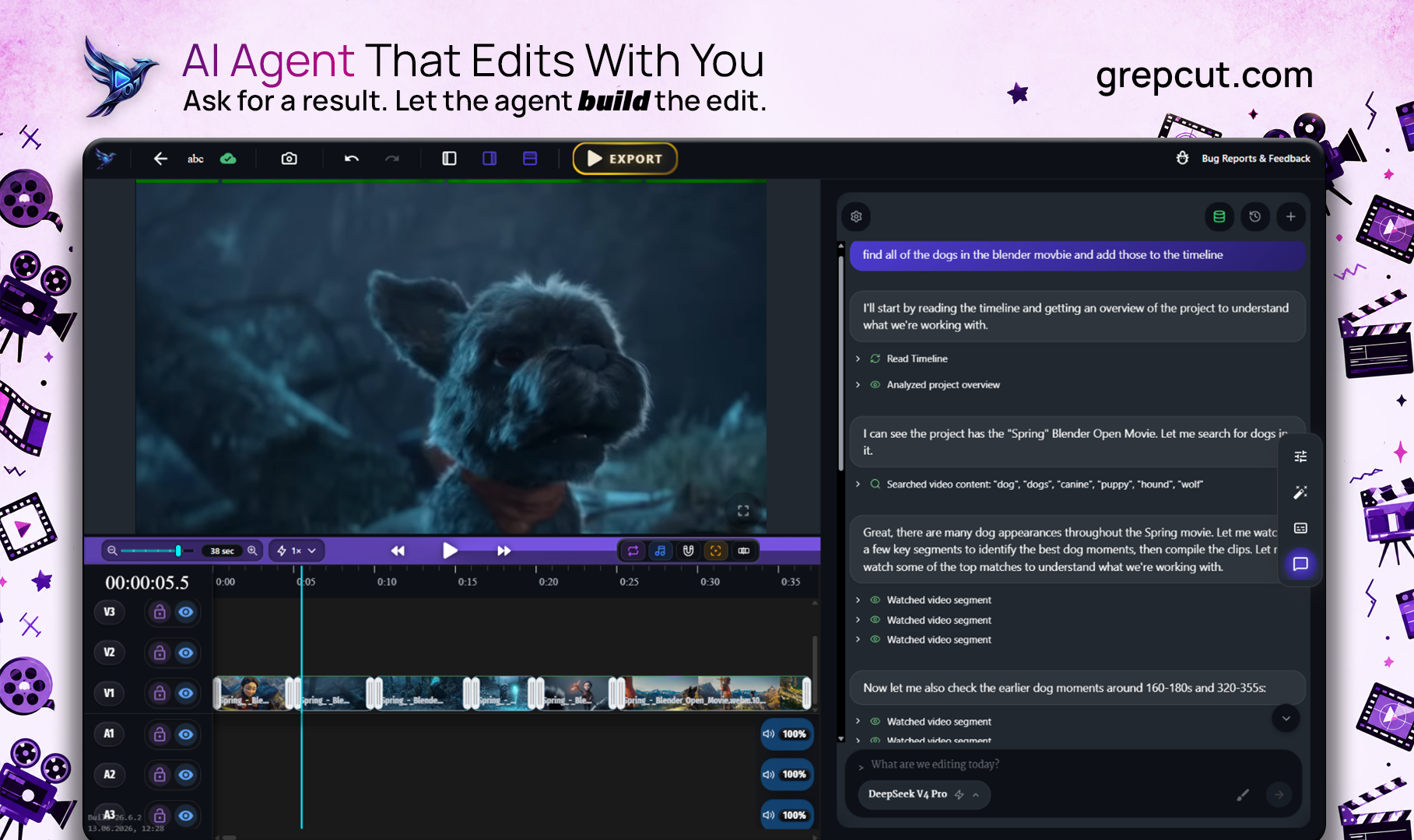This screenshot has height=840, width=1414.
Task: Click the abc project name icon
Action: click(x=195, y=159)
